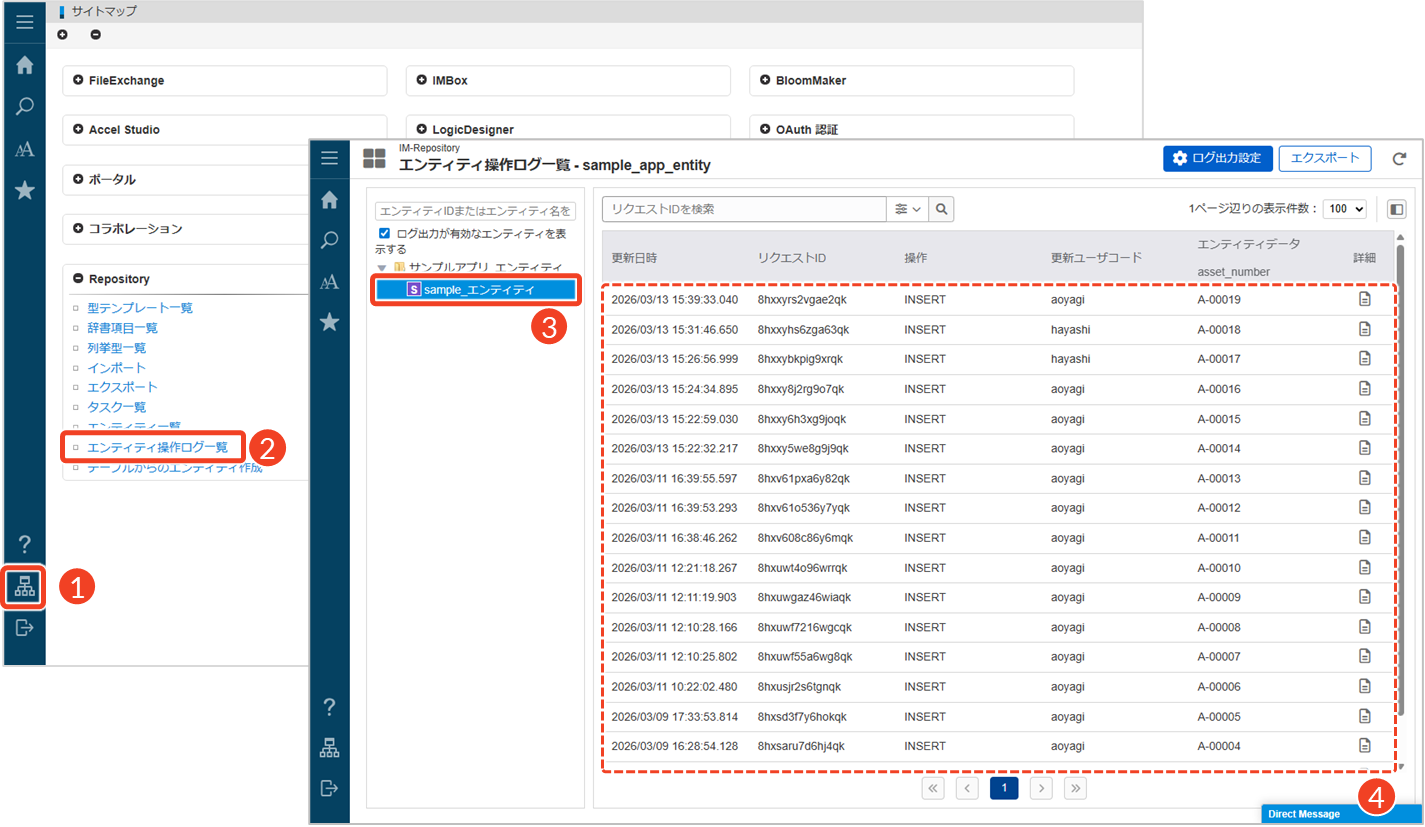The width and height of the screenshot is (1425, 827).
Task: Click the home icon in front window sidebar
Action: coord(329,200)
